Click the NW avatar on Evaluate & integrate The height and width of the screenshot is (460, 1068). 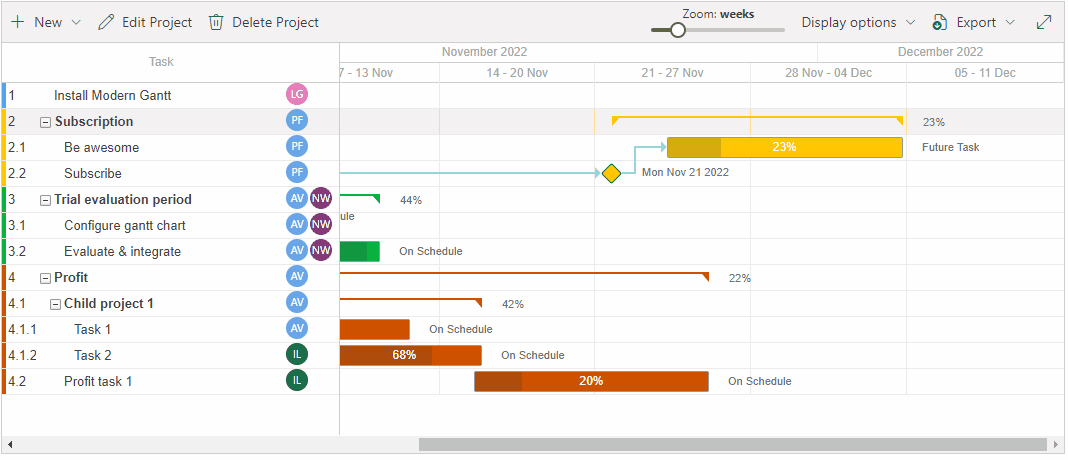[x=321, y=251]
